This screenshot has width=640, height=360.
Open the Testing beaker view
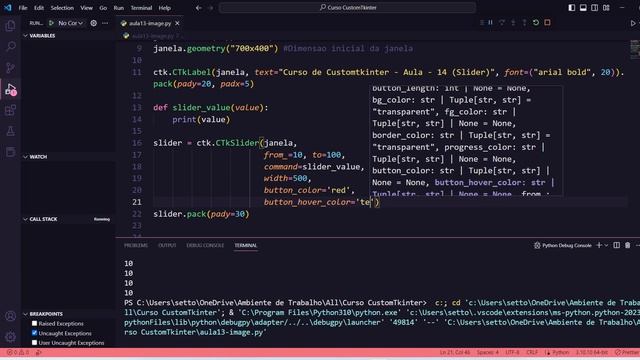pos(11,131)
